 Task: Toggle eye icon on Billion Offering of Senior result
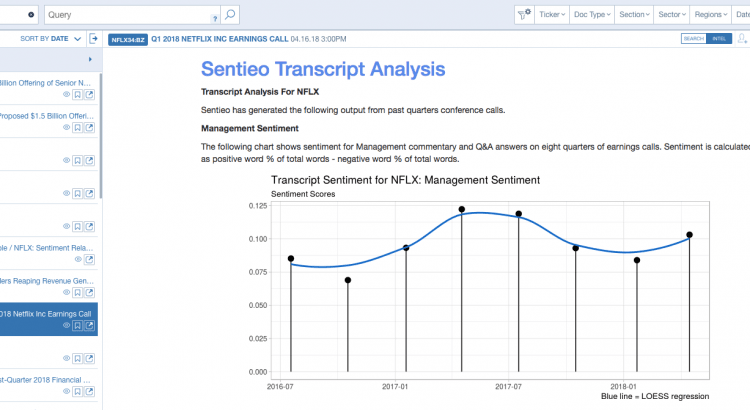coord(67,95)
